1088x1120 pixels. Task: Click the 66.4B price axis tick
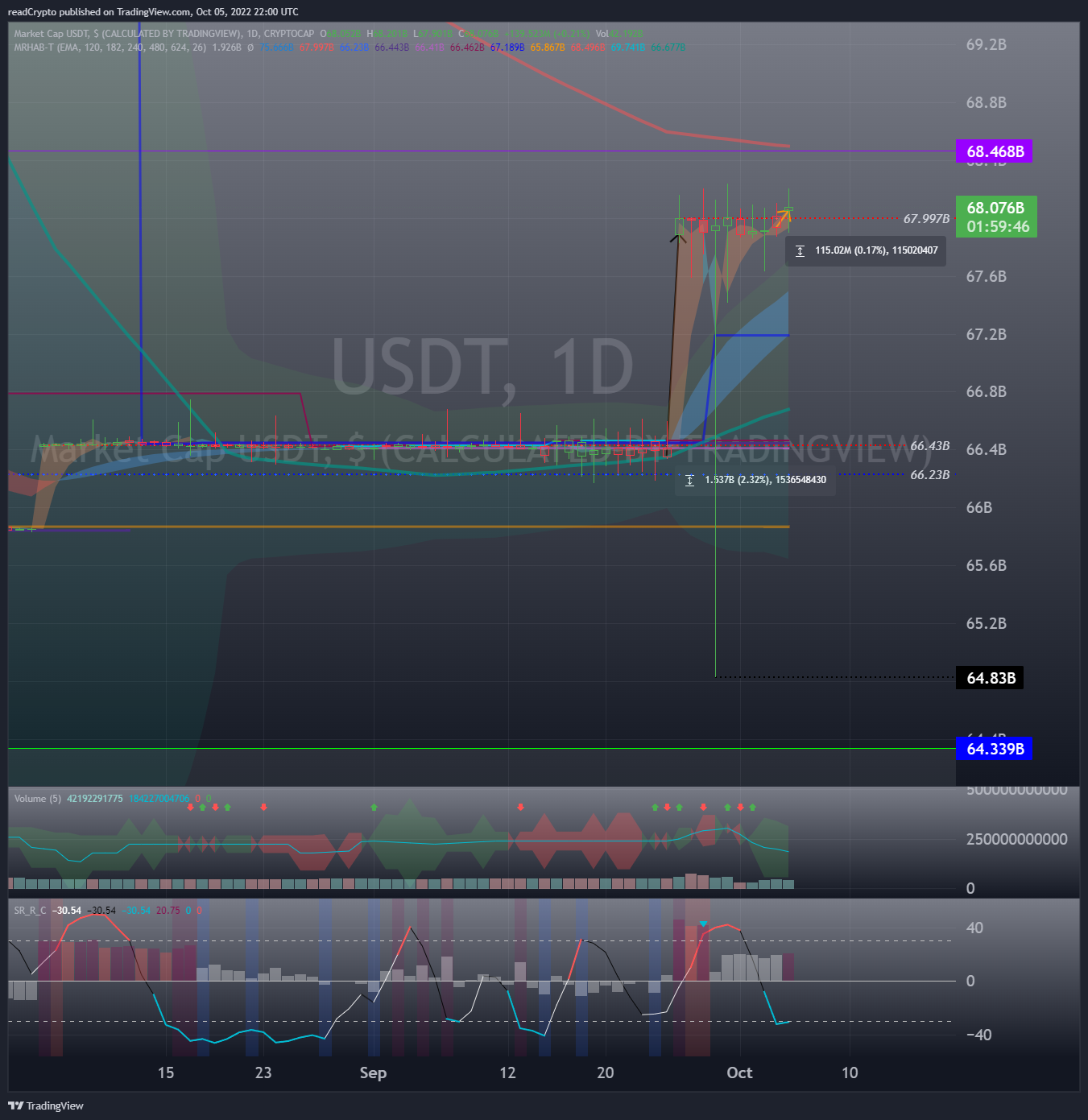coord(987,449)
